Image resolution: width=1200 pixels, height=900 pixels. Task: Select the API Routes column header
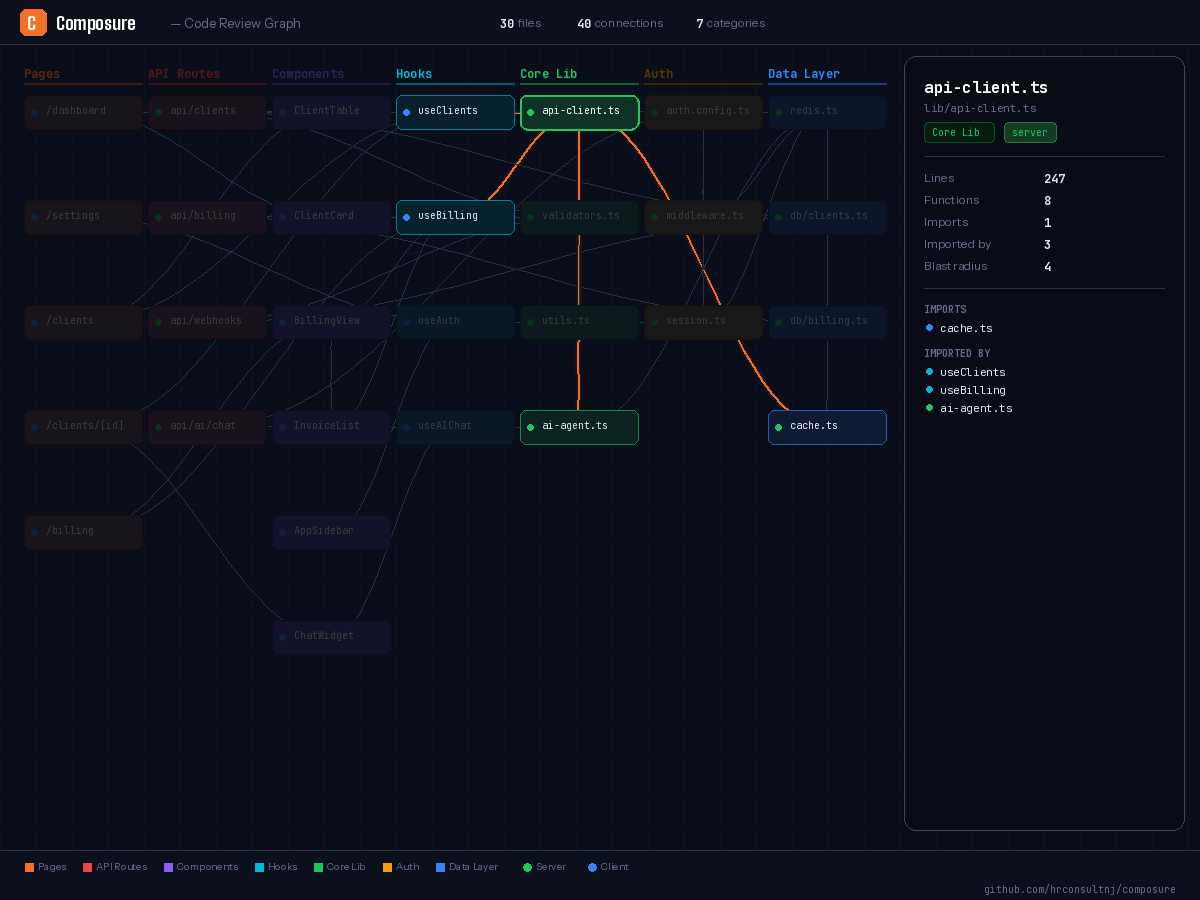(186, 73)
